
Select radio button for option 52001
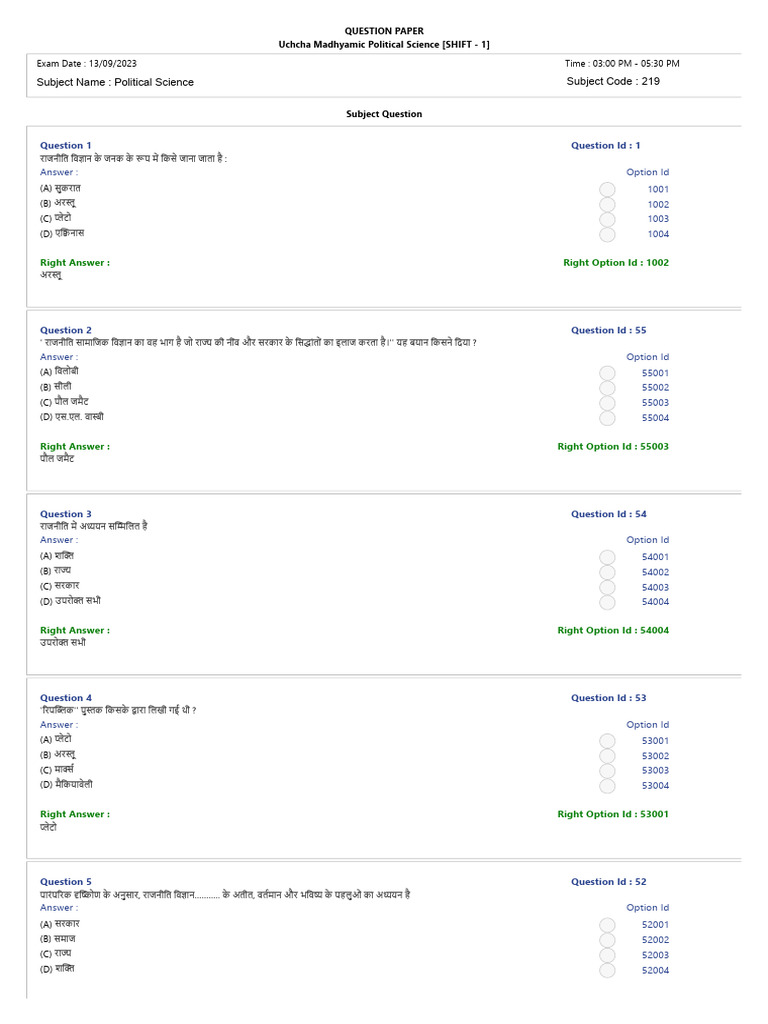(x=607, y=925)
